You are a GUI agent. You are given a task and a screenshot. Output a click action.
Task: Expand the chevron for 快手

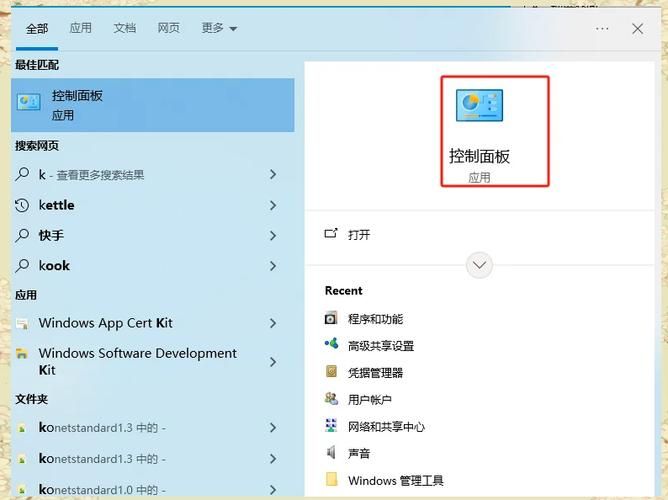point(273,236)
